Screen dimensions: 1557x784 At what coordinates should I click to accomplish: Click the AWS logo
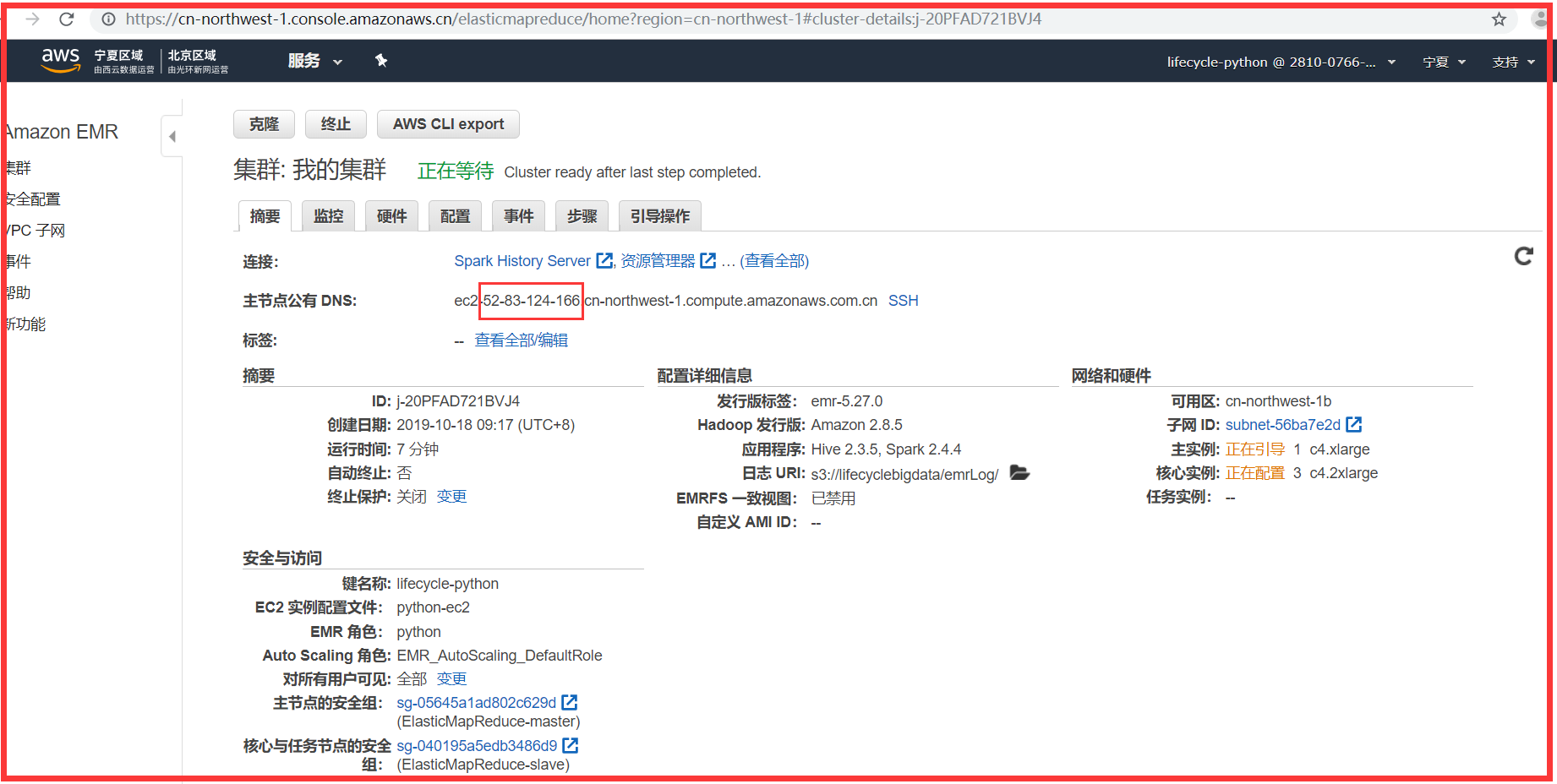(x=59, y=59)
